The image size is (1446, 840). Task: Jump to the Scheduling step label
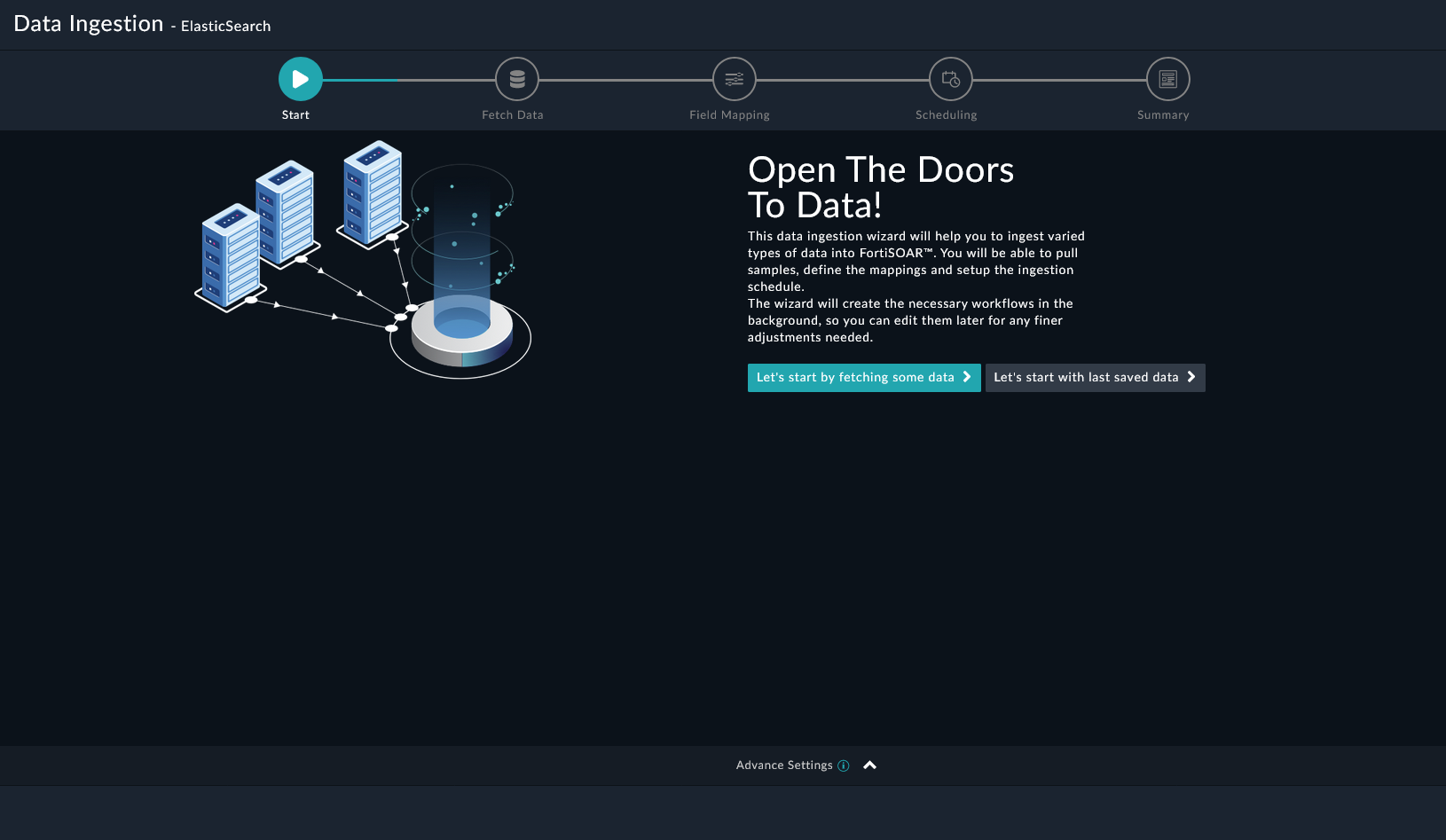pos(946,115)
